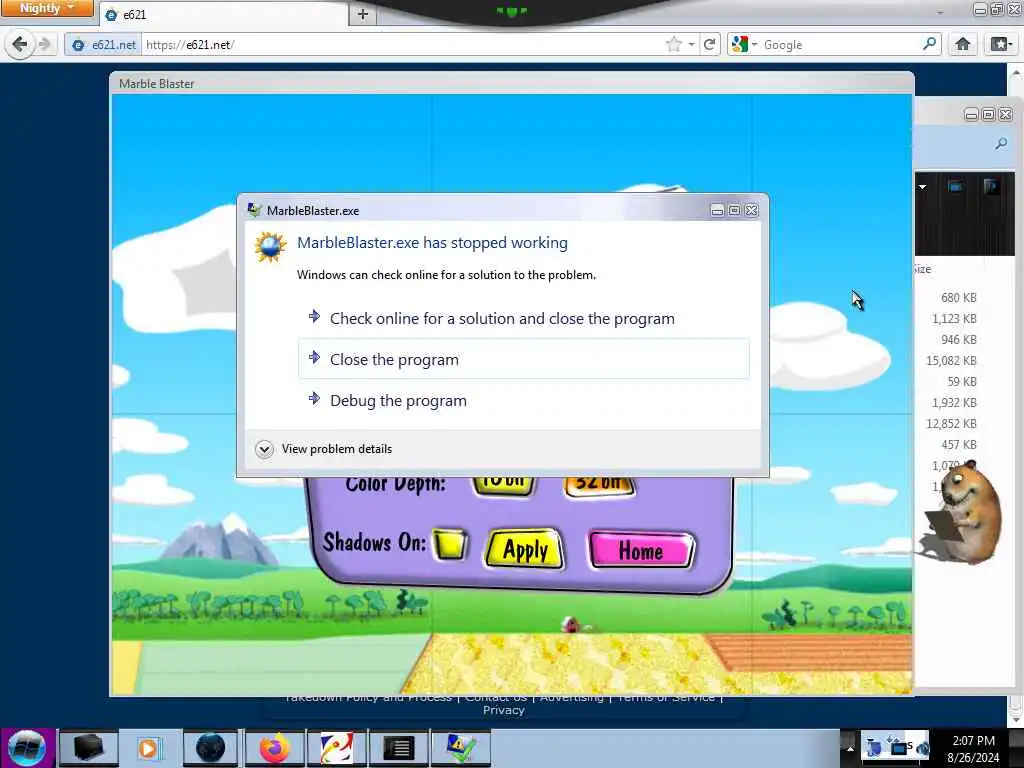Focus the URL address field
Viewport: 1024px width, 768px height.
point(402,44)
